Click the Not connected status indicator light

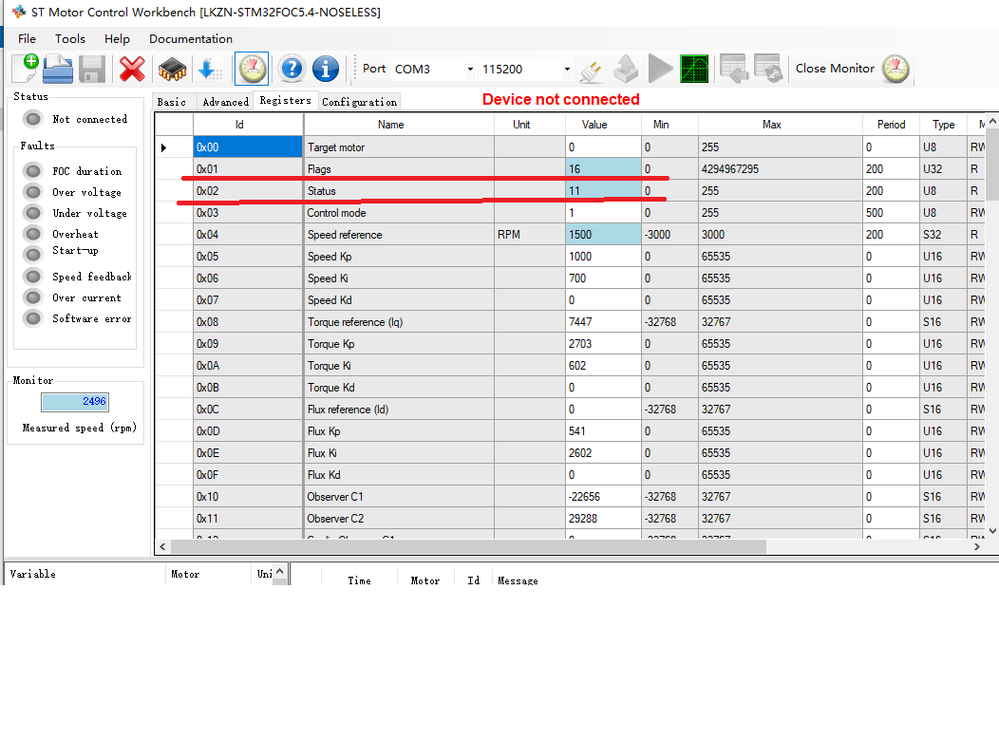pos(32,119)
